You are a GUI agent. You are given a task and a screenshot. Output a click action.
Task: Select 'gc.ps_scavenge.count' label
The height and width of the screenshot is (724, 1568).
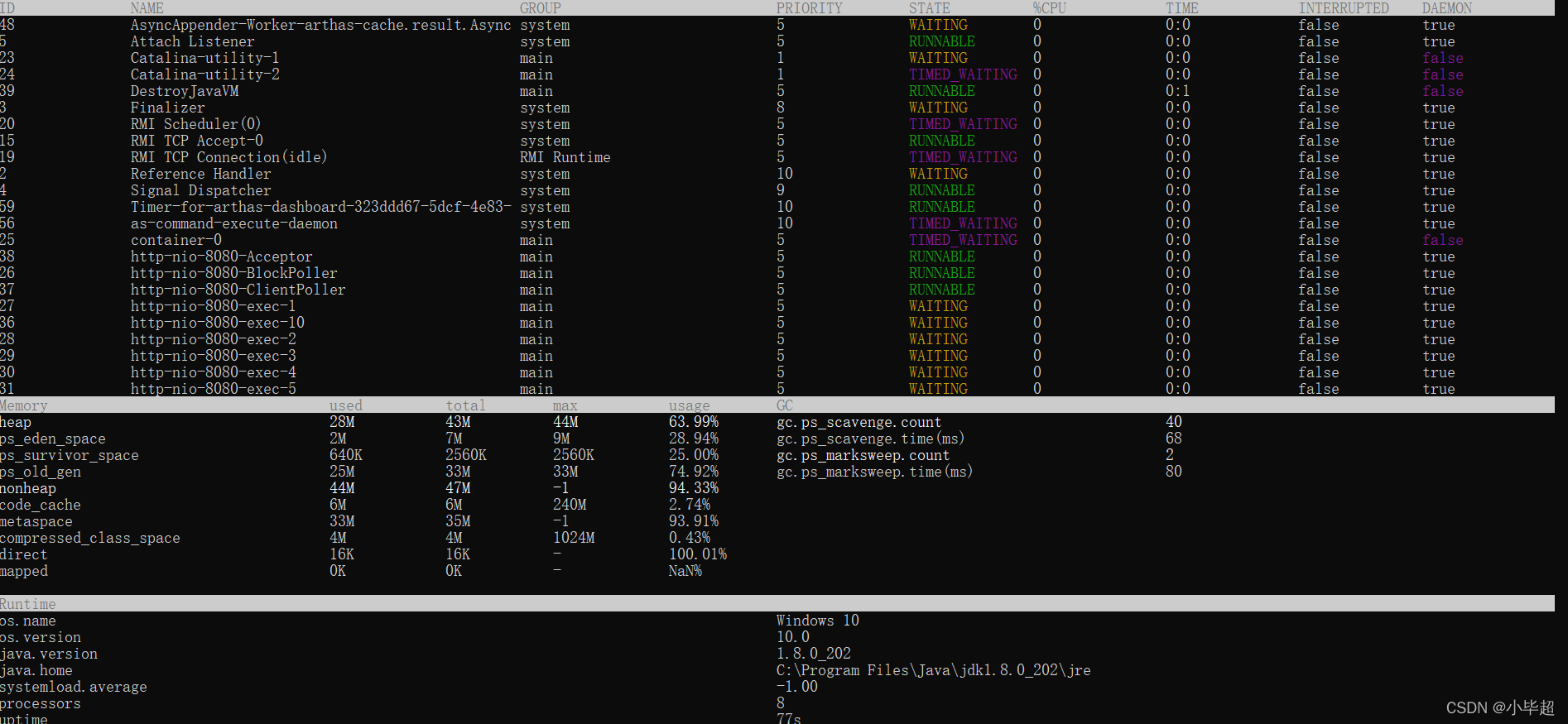click(x=859, y=422)
